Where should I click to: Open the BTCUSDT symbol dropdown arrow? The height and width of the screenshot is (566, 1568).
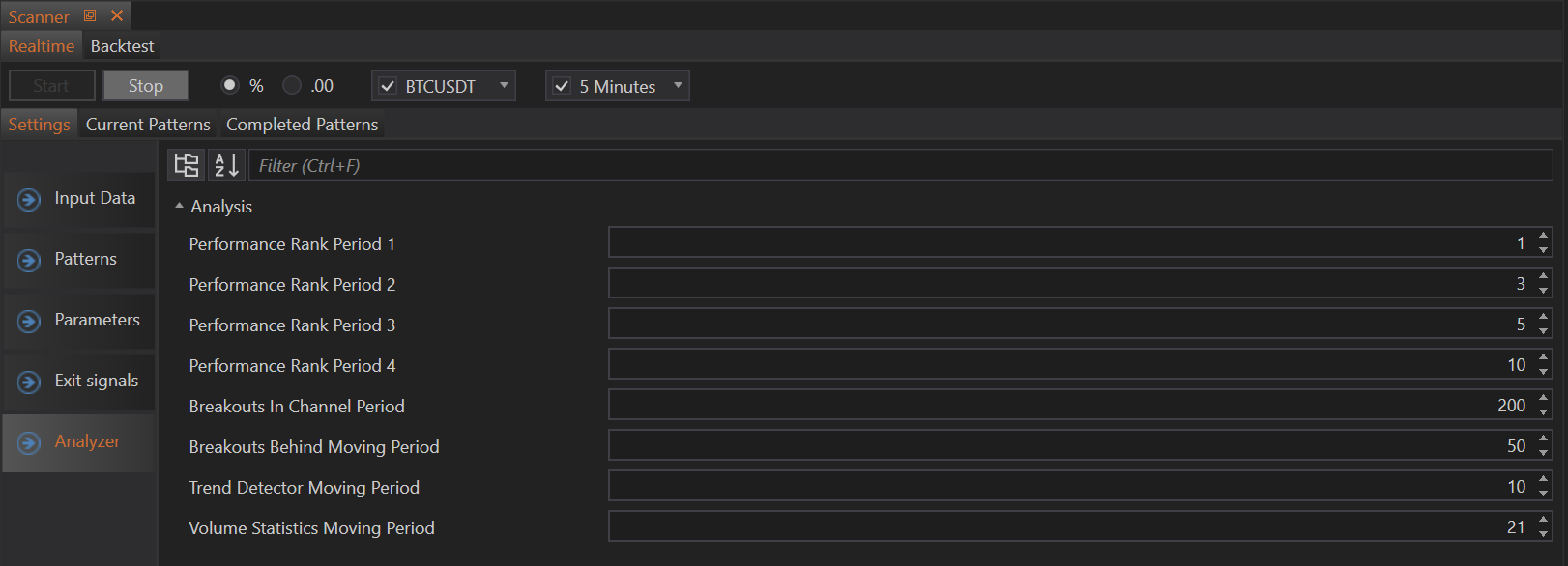(504, 85)
